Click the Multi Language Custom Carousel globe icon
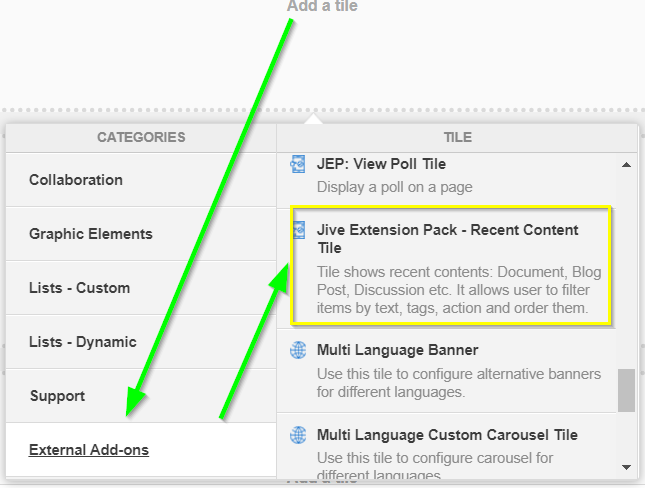645x488 pixels. tap(298, 435)
